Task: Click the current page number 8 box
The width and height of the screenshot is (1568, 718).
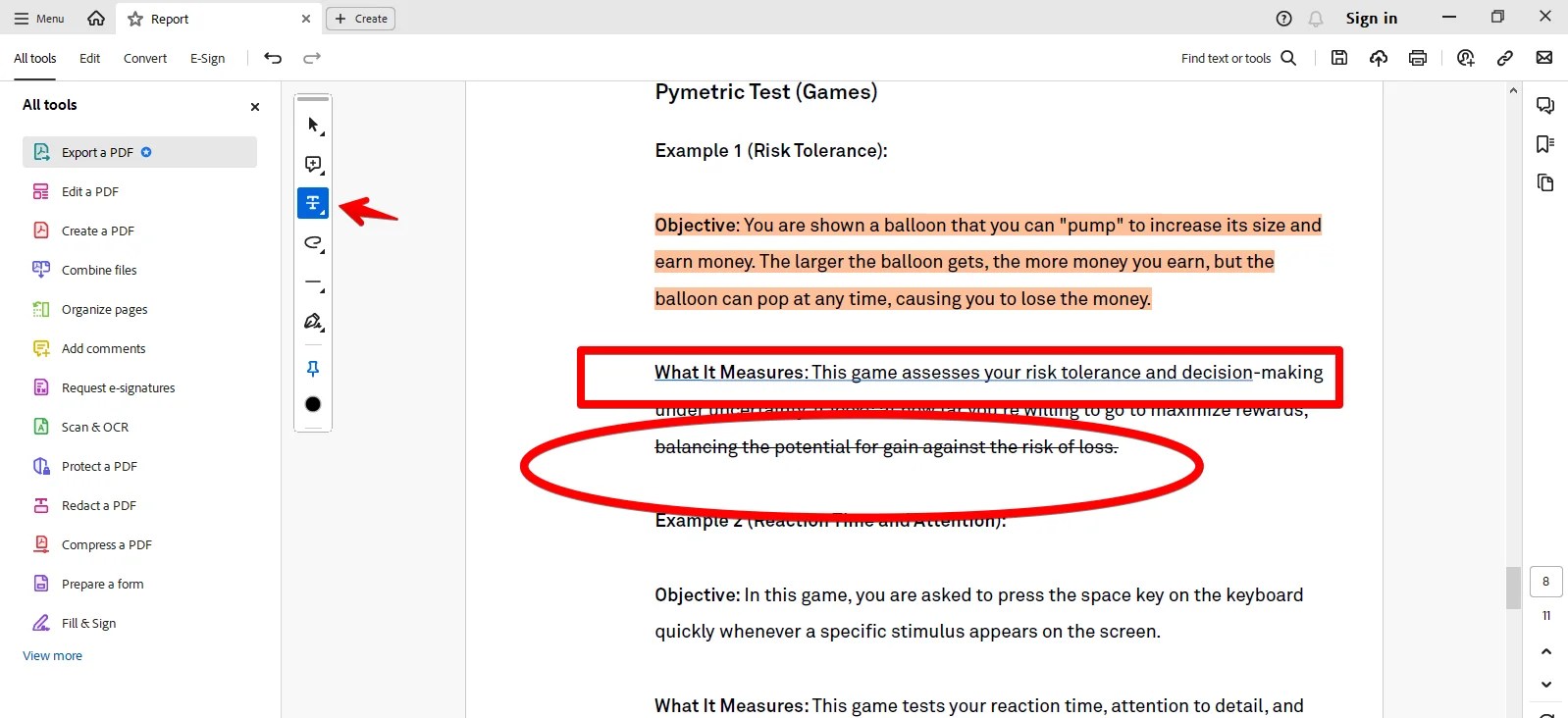Action: click(x=1545, y=582)
